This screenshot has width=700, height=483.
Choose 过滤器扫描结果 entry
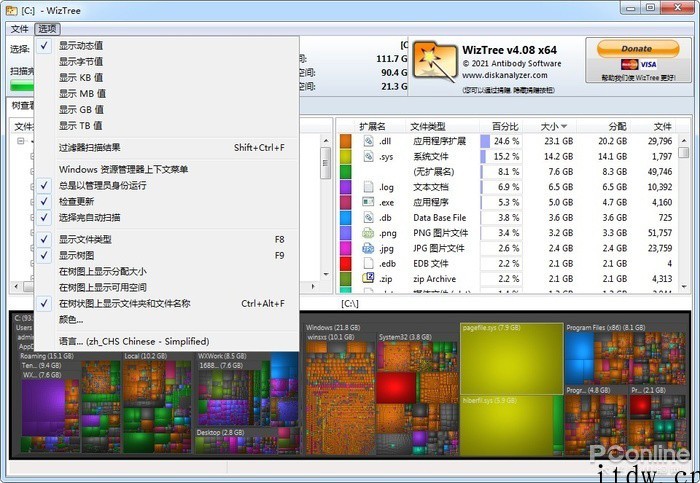(166, 148)
